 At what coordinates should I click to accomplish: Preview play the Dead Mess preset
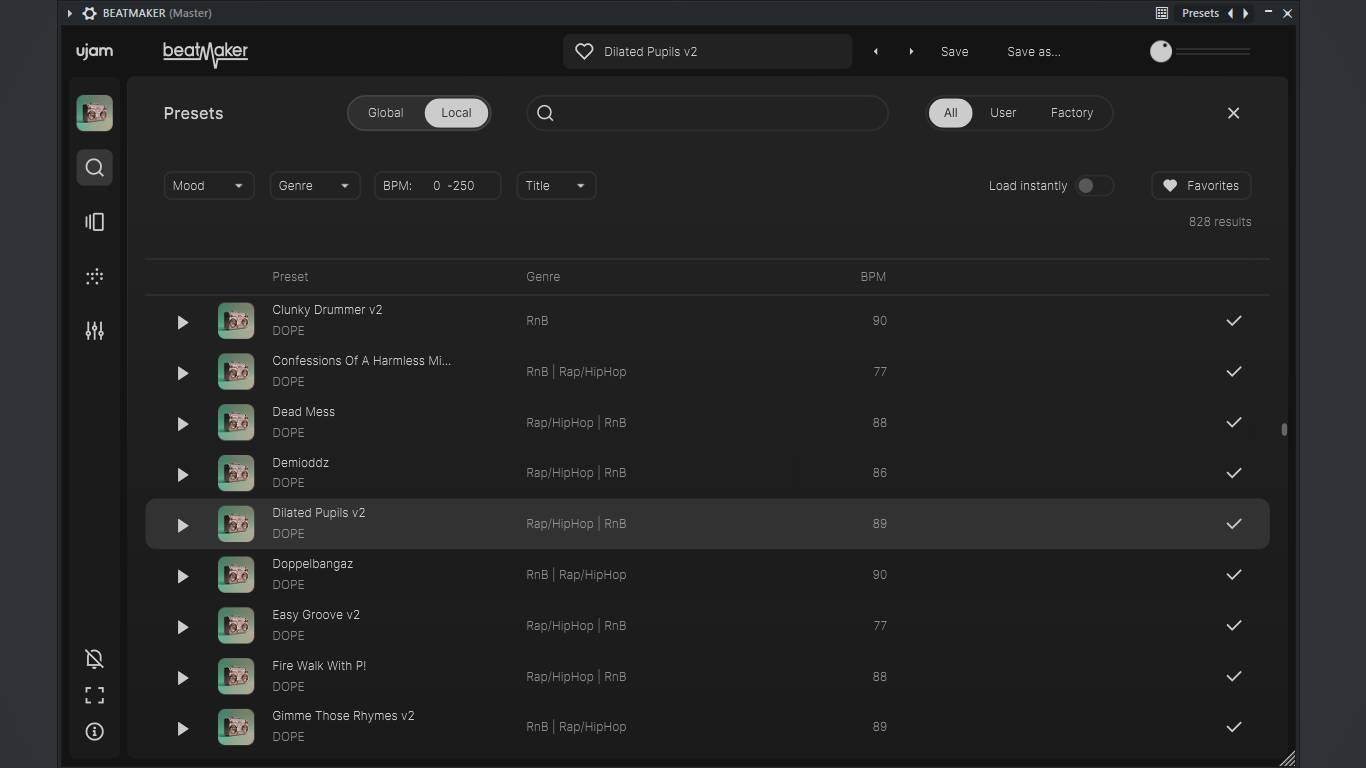(182, 424)
